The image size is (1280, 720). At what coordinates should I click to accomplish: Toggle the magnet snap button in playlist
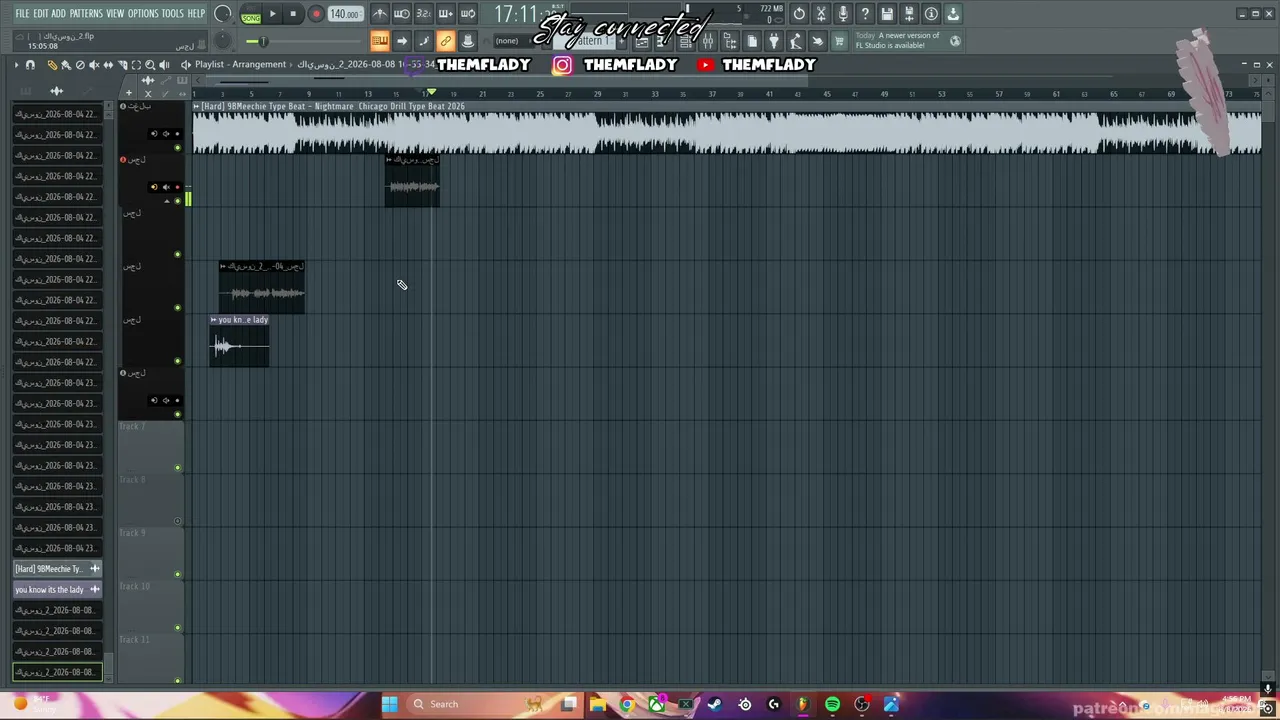(x=30, y=65)
